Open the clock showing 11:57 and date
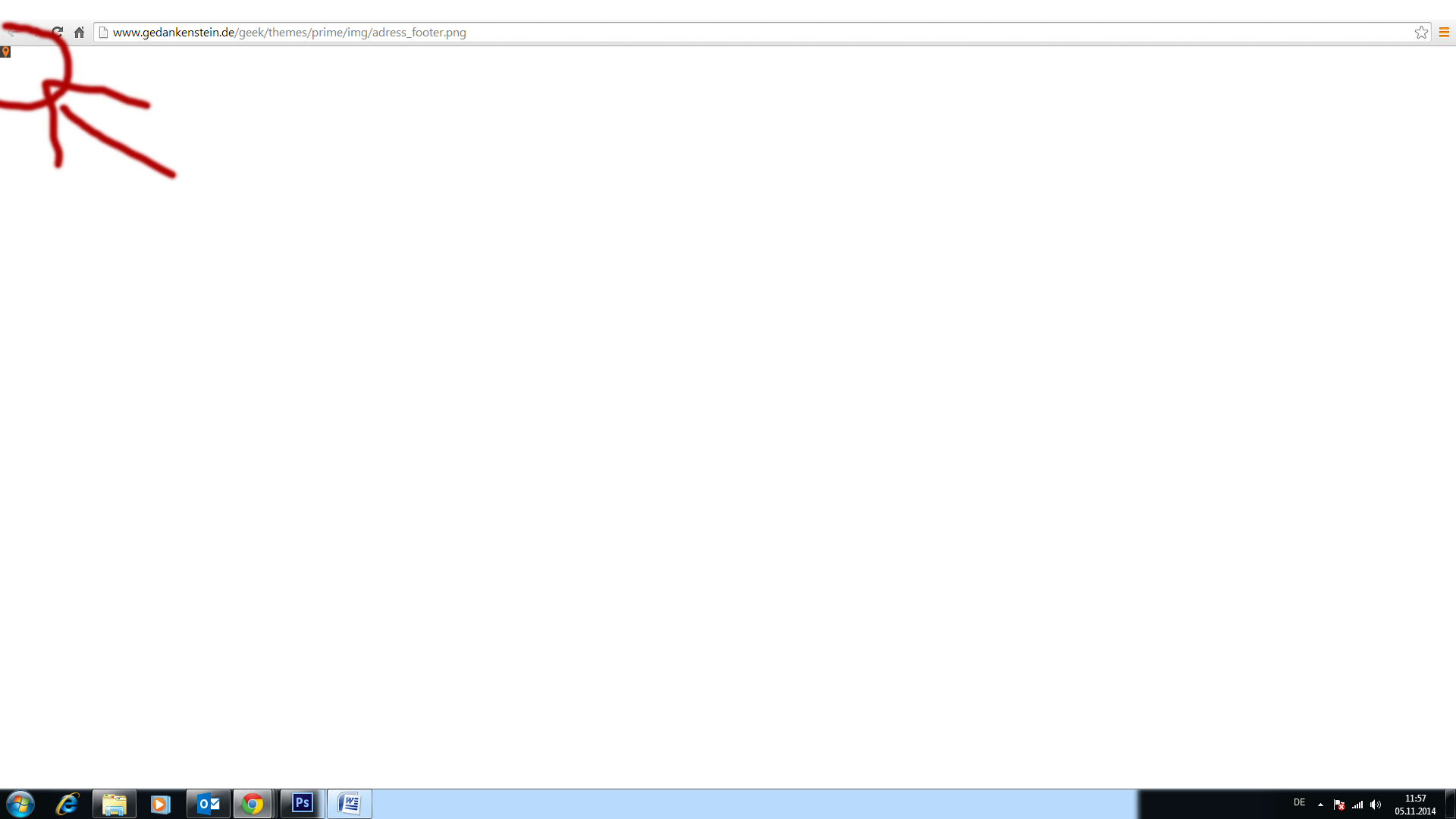This screenshot has height=819, width=1456. coord(1415,805)
